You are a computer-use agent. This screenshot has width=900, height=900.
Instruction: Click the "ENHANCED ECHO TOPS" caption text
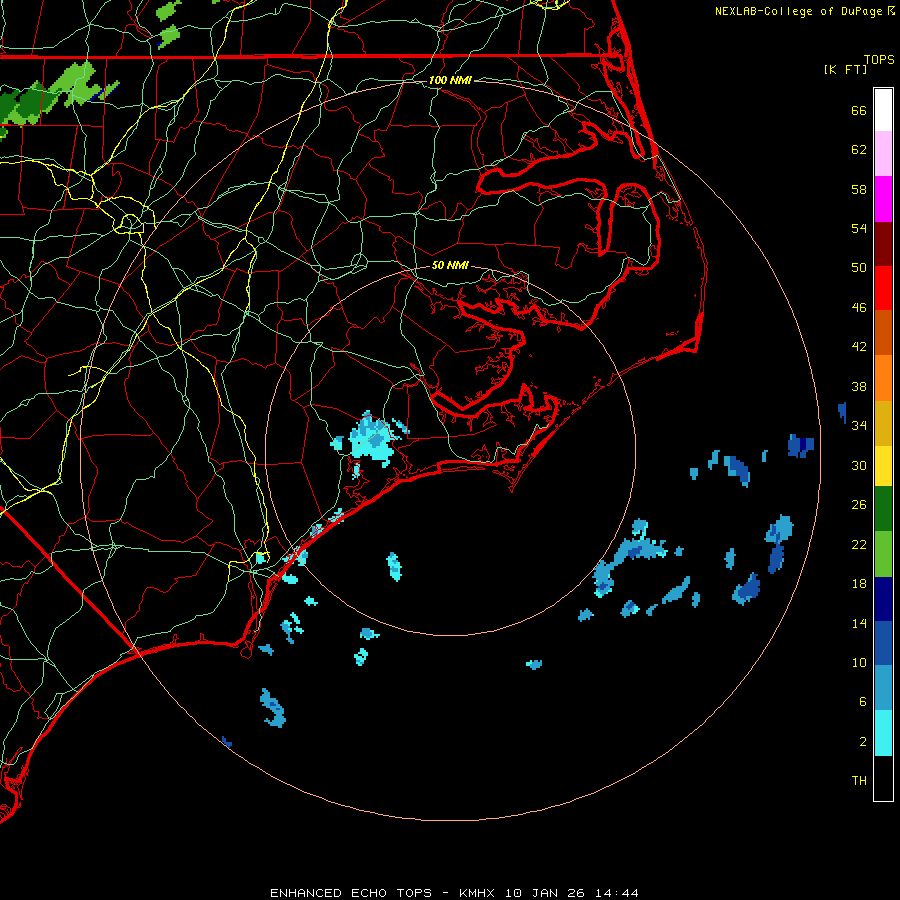pyautogui.click(x=350, y=893)
